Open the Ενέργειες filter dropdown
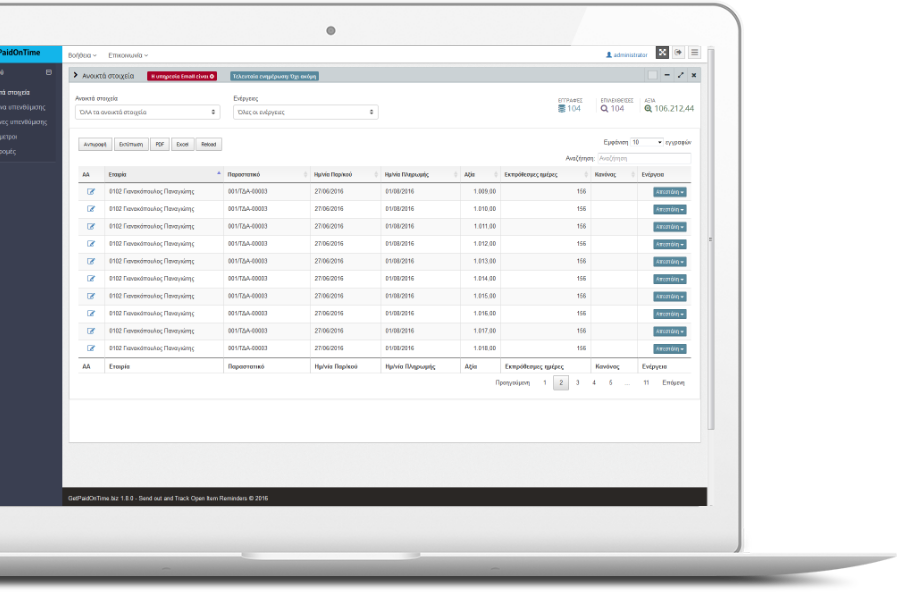This screenshot has height=592, width=897. 305,113
